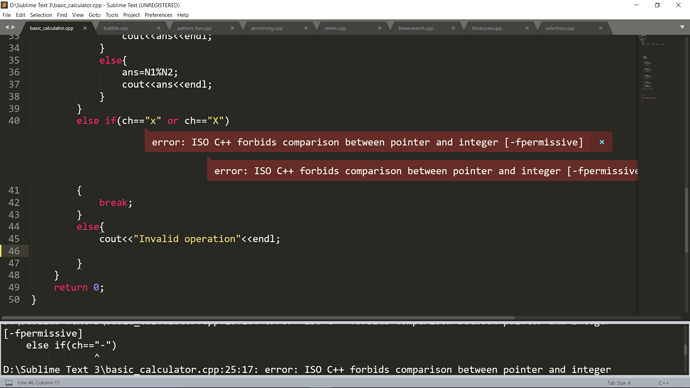Select the basic_calculator.cpp tab
This screenshot has width=690, height=388.
pyautogui.click(x=51, y=28)
